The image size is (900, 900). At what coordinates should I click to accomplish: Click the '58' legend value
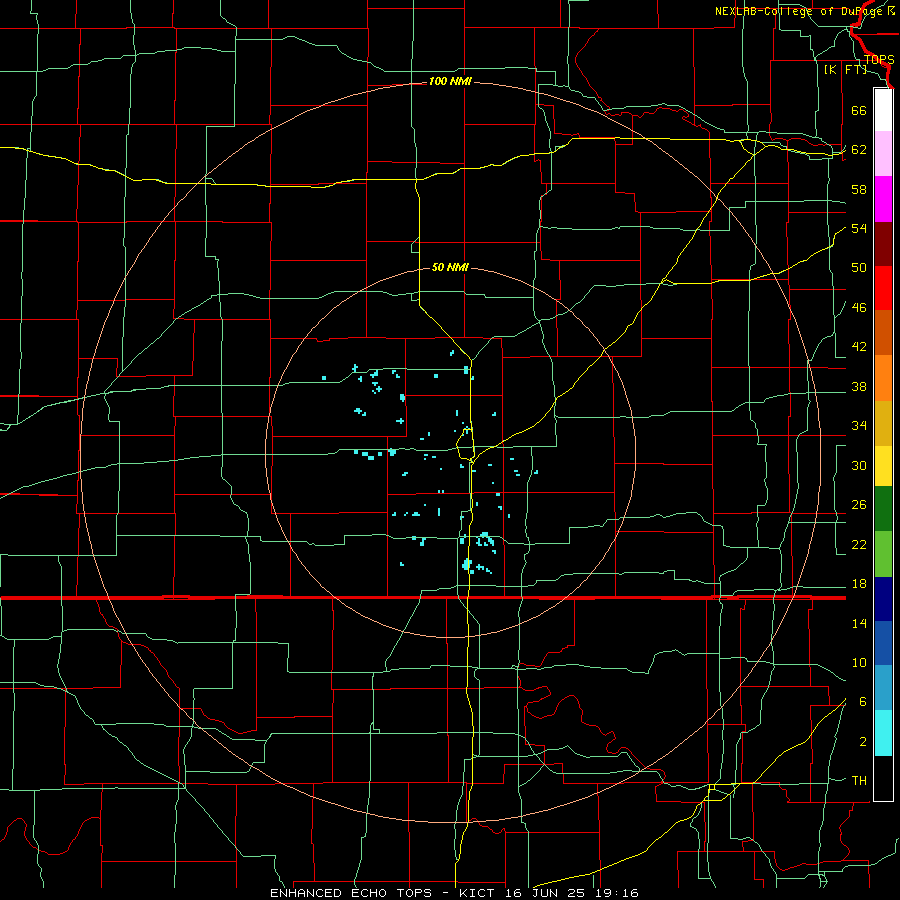pyautogui.click(x=859, y=189)
